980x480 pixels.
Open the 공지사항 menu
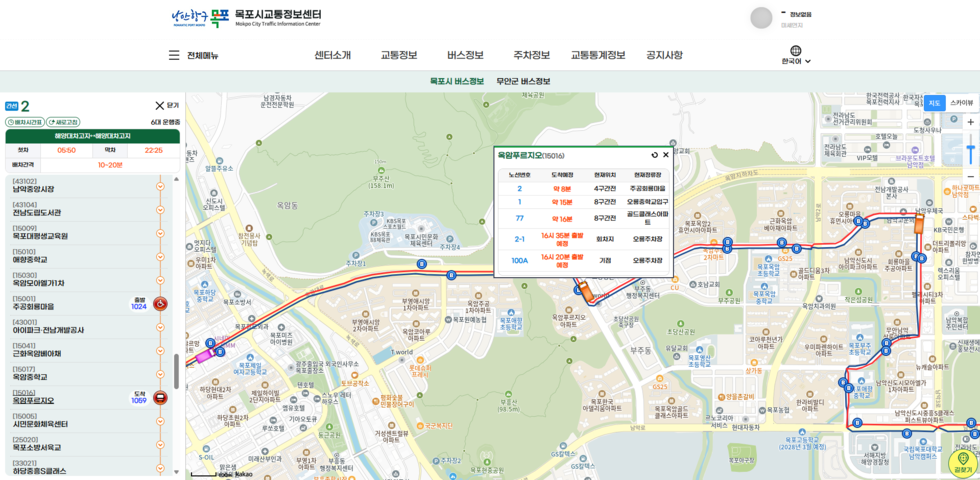pyautogui.click(x=664, y=55)
